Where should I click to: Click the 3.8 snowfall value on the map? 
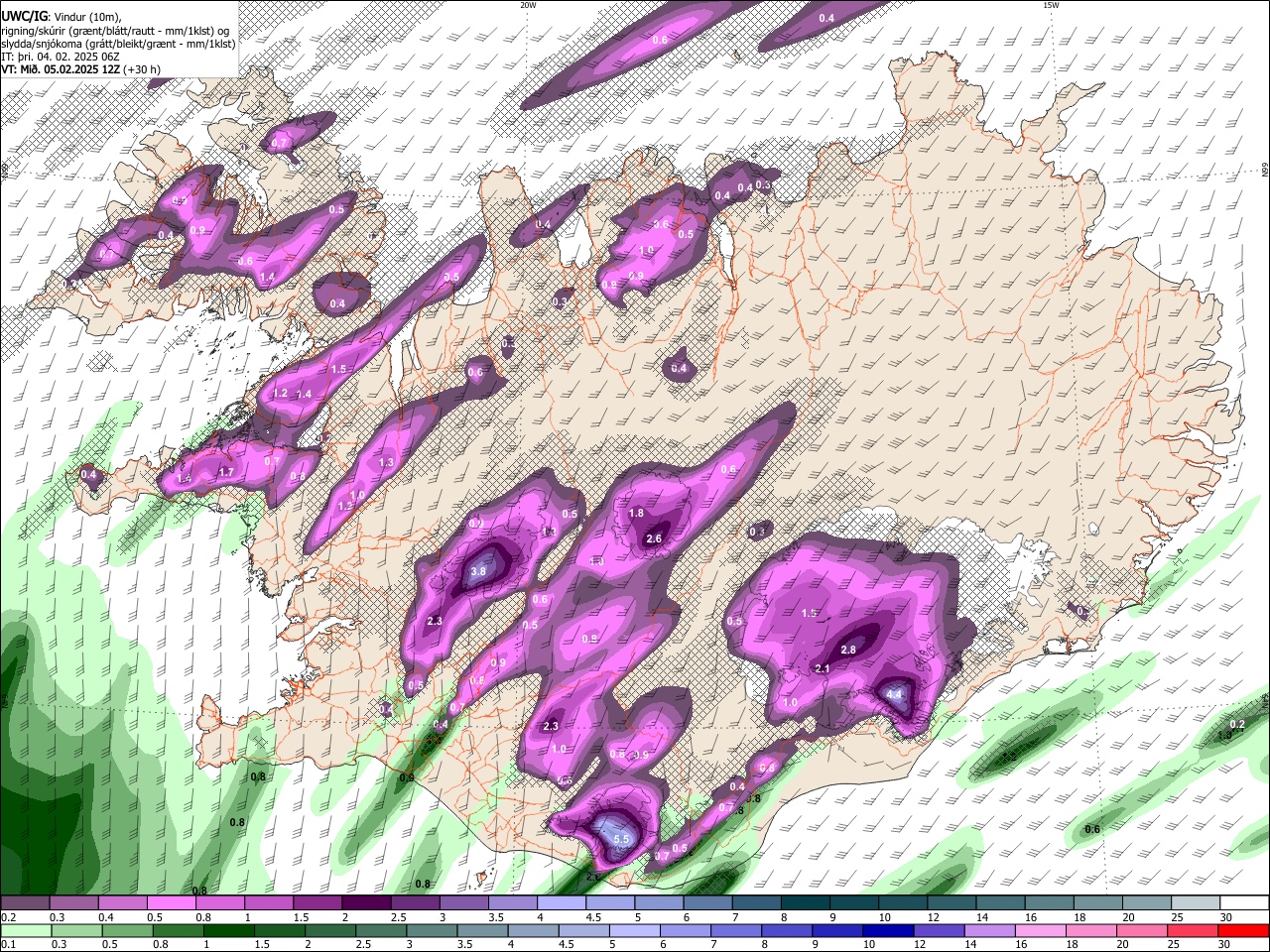[478, 572]
